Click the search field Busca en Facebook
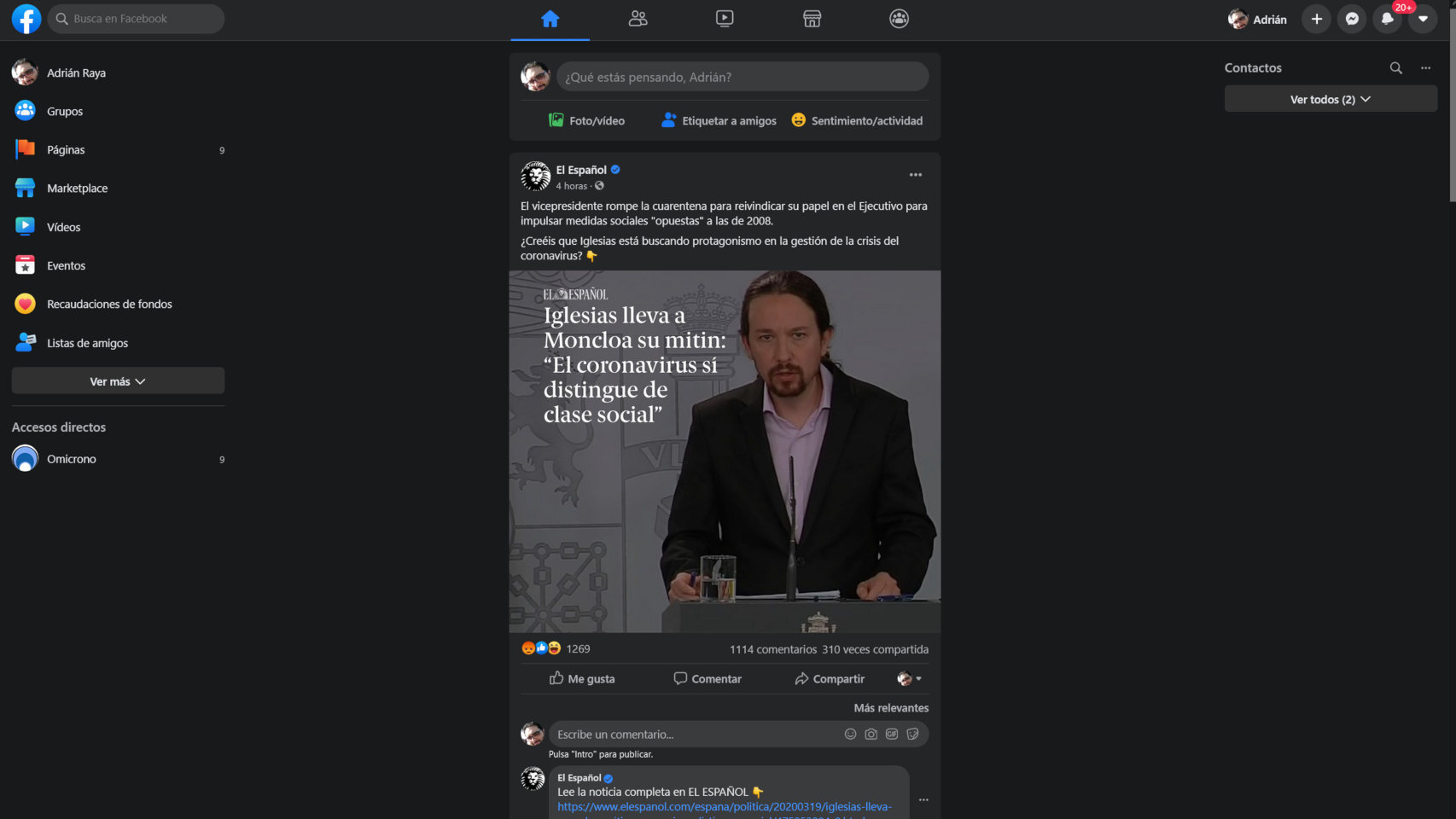1456x819 pixels. 136,18
